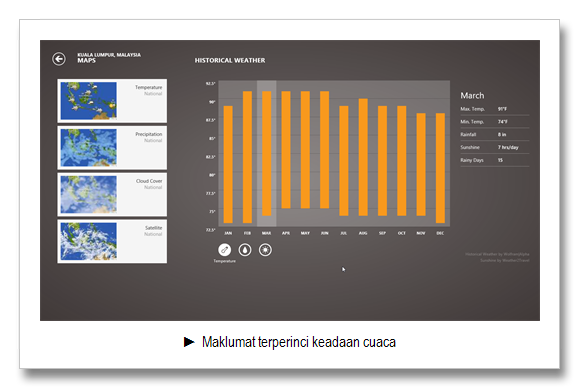Click the Historical Weather attribution text
580x389 pixels.
pyautogui.click(x=497, y=254)
